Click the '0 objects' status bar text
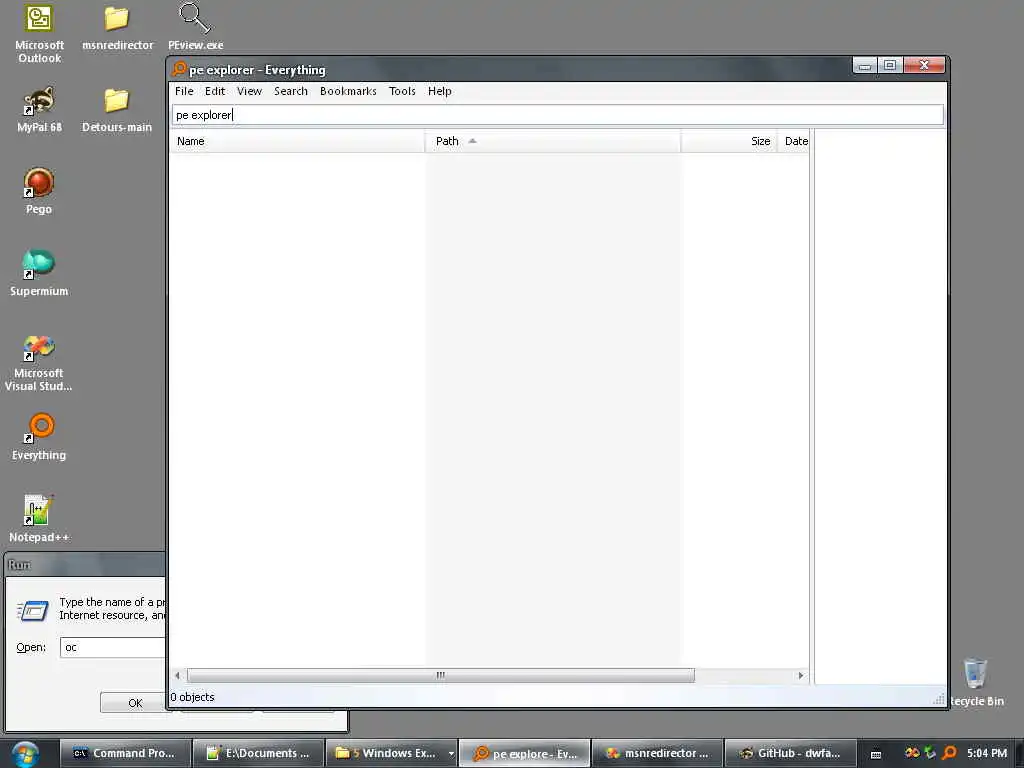Screen dimensions: 1024x768 pos(193,697)
